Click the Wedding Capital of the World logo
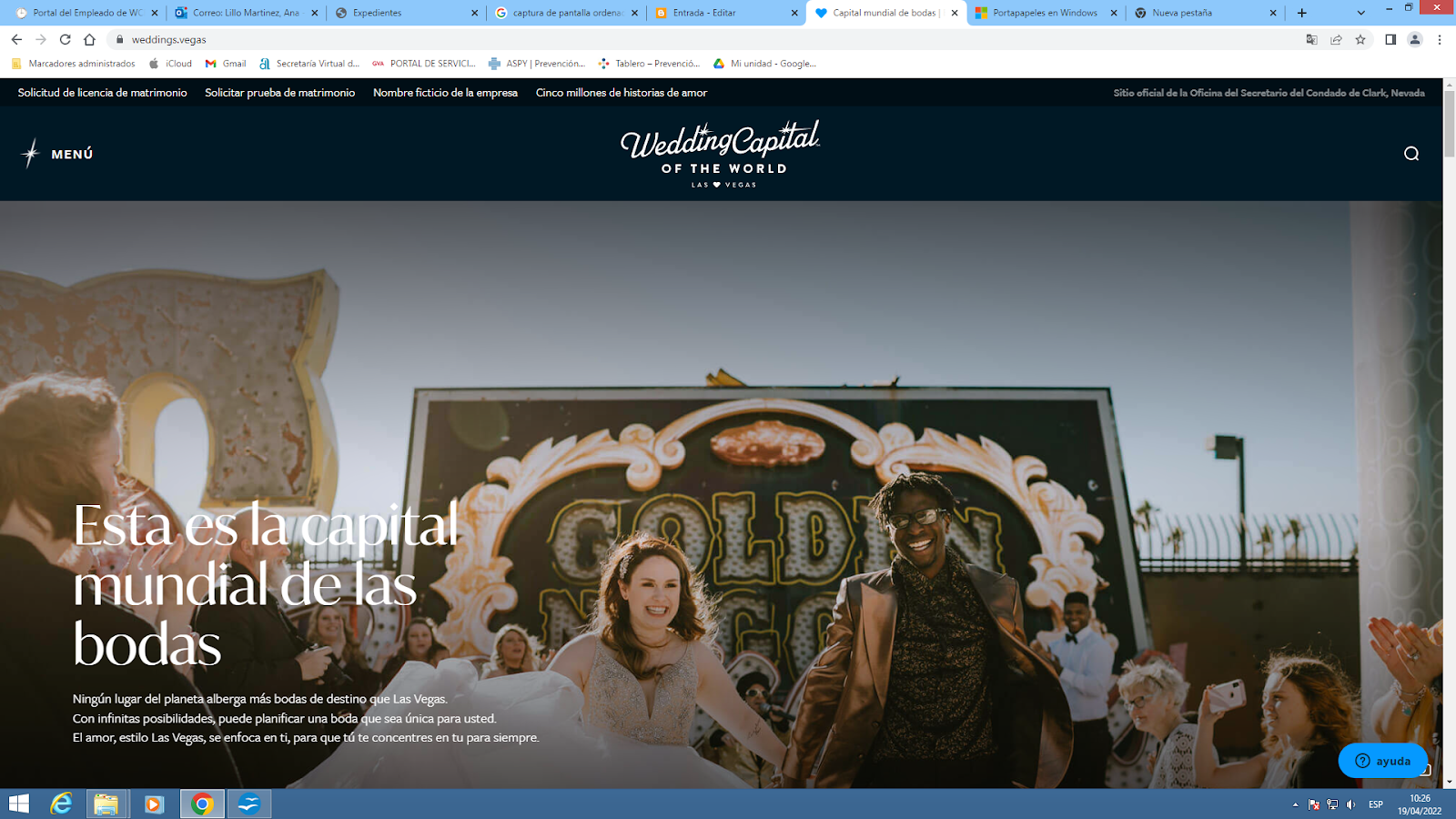Image resolution: width=1456 pixels, height=819 pixels. pyautogui.click(x=721, y=154)
